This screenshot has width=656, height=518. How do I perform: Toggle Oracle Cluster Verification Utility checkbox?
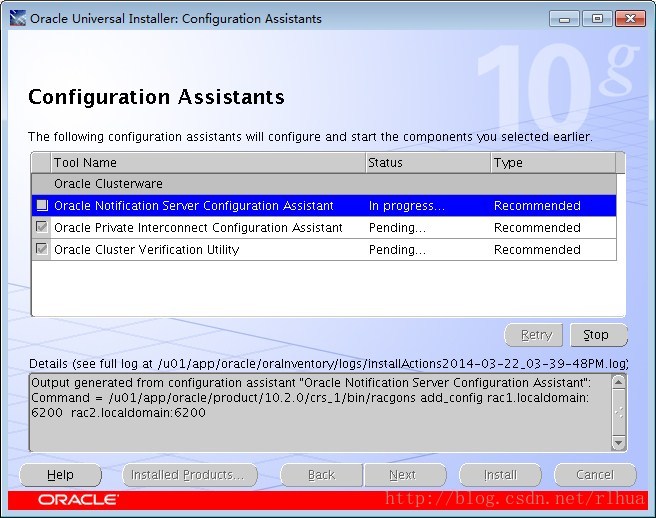pos(42,249)
